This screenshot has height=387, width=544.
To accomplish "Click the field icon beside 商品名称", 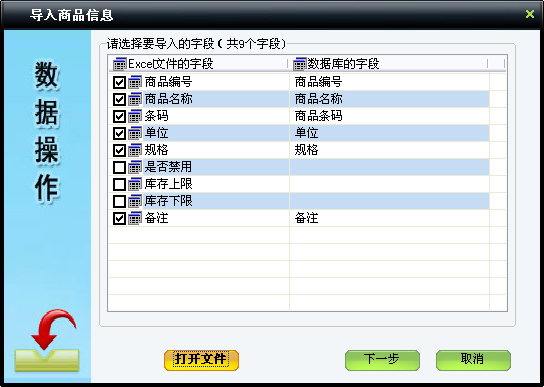I will (135, 99).
